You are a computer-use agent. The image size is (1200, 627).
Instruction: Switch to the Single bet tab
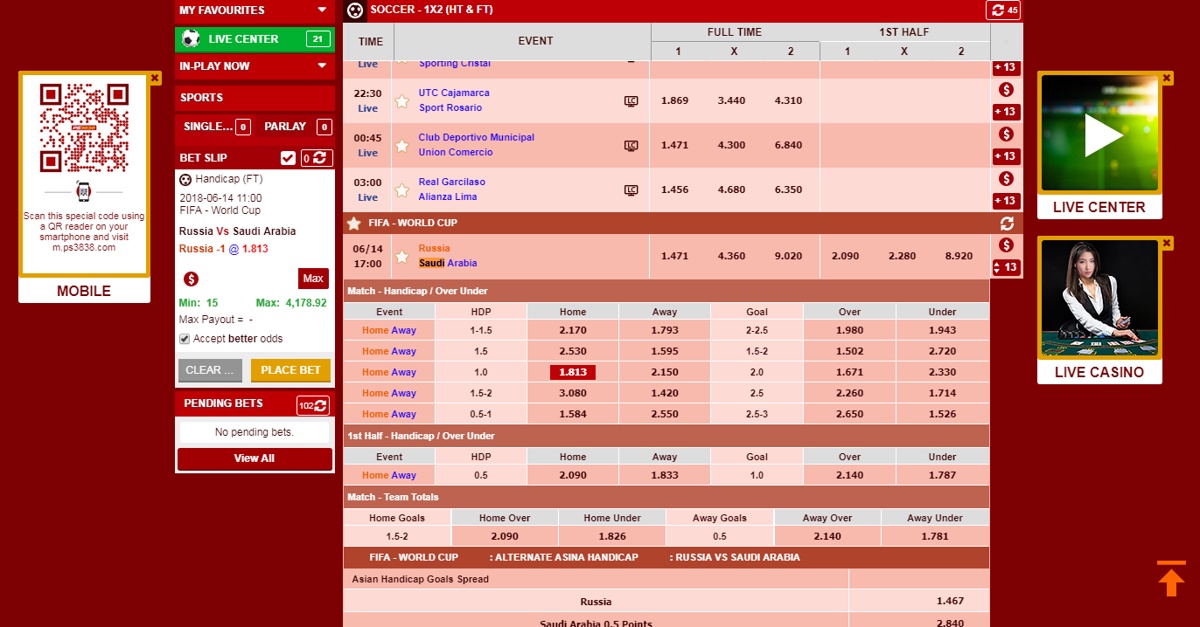click(x=214, y=127)
